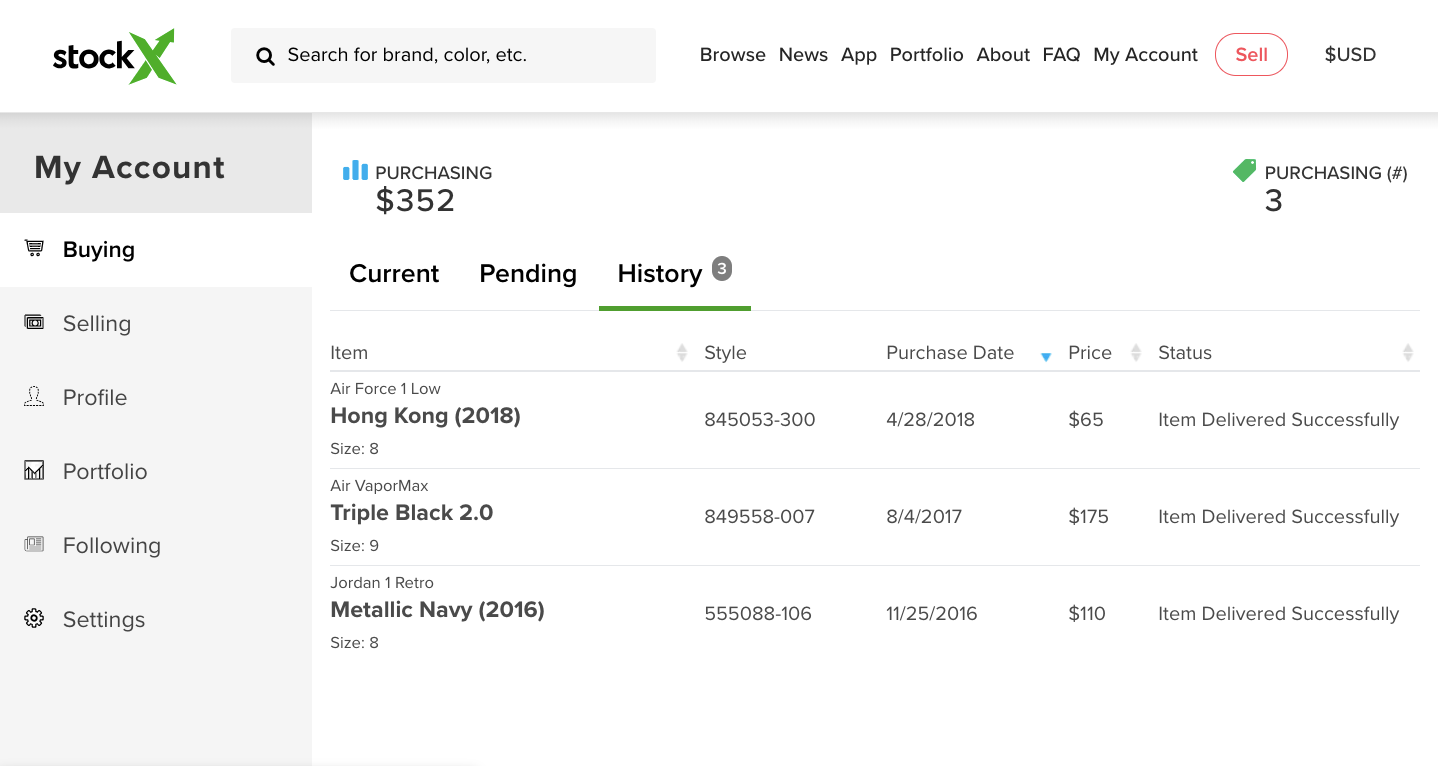Sort table by Price column arrows
This screenshot has height=766, width=1438.
tap(1136, 352)
